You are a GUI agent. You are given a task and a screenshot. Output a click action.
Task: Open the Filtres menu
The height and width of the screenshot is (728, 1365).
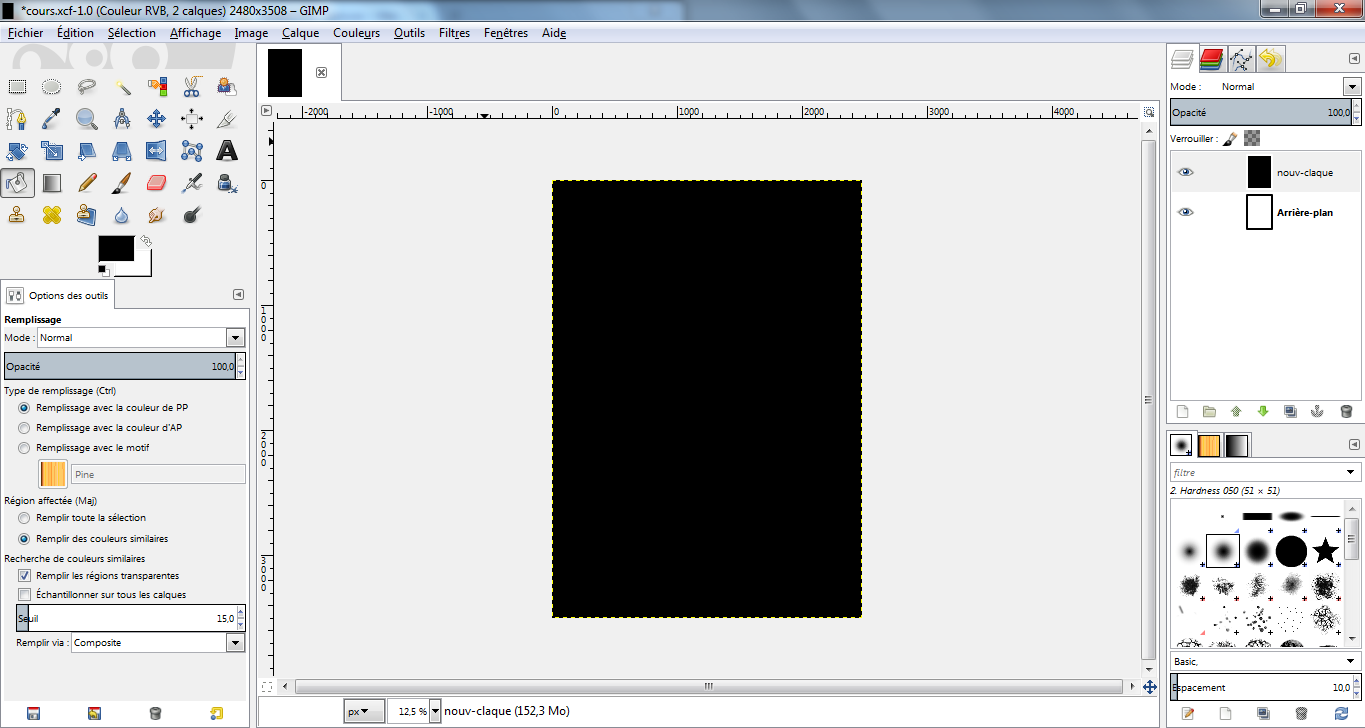[454, 33]
